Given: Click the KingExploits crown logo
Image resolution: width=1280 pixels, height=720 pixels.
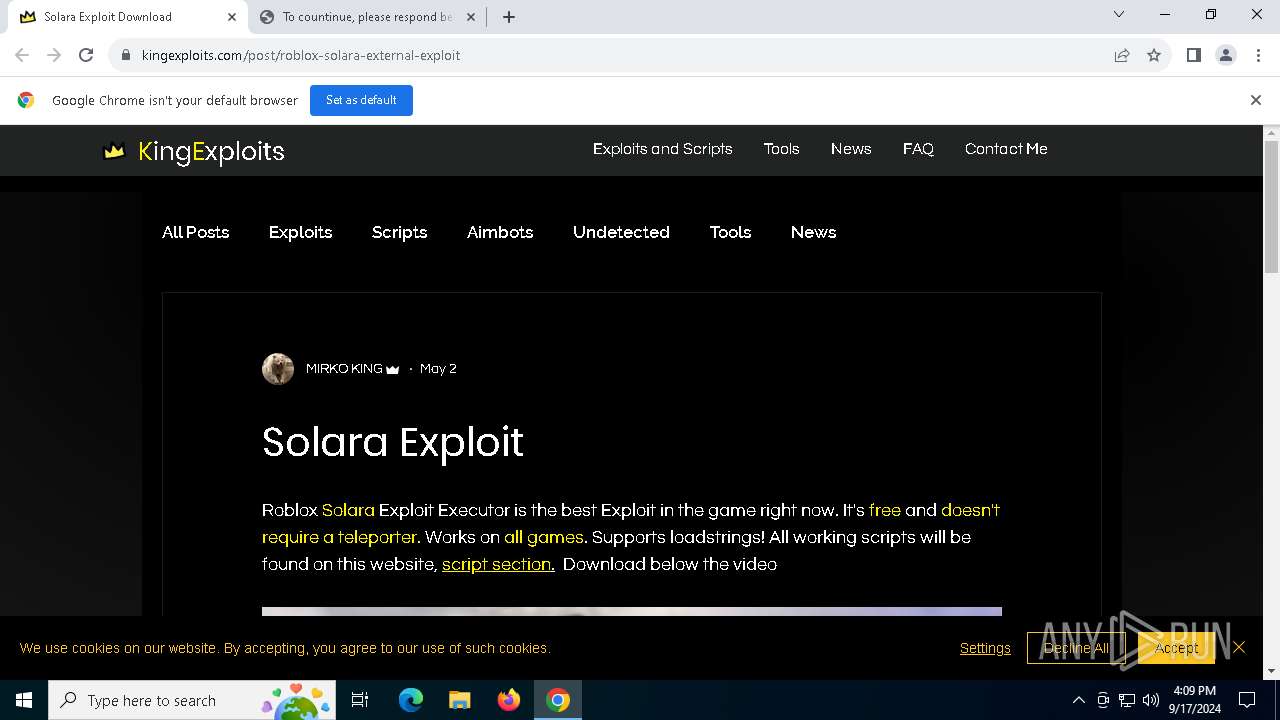Looking at the screenshot, I should coord(114,151).
